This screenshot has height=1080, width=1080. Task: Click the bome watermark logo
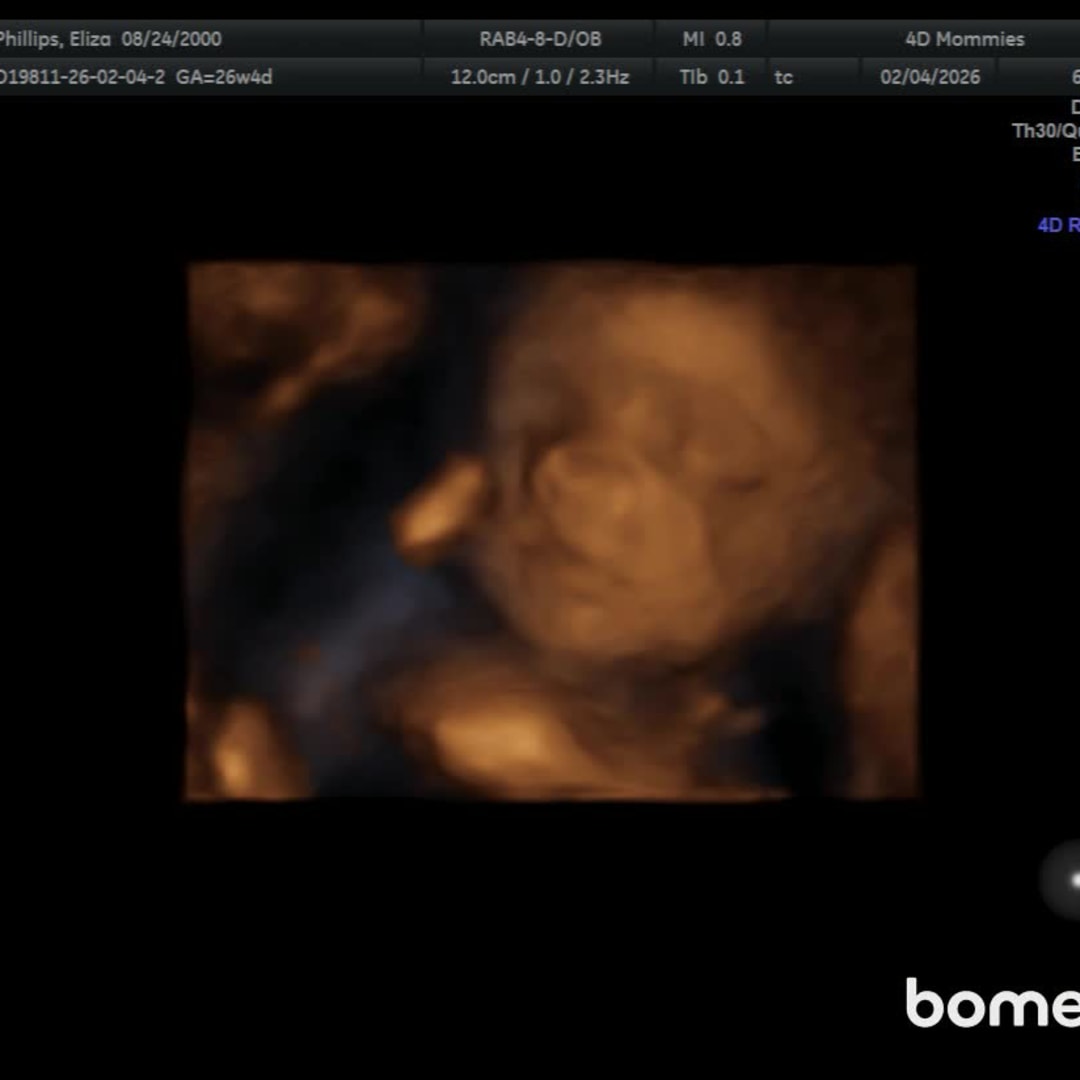pyautogui.click(x=992, y=1003)
